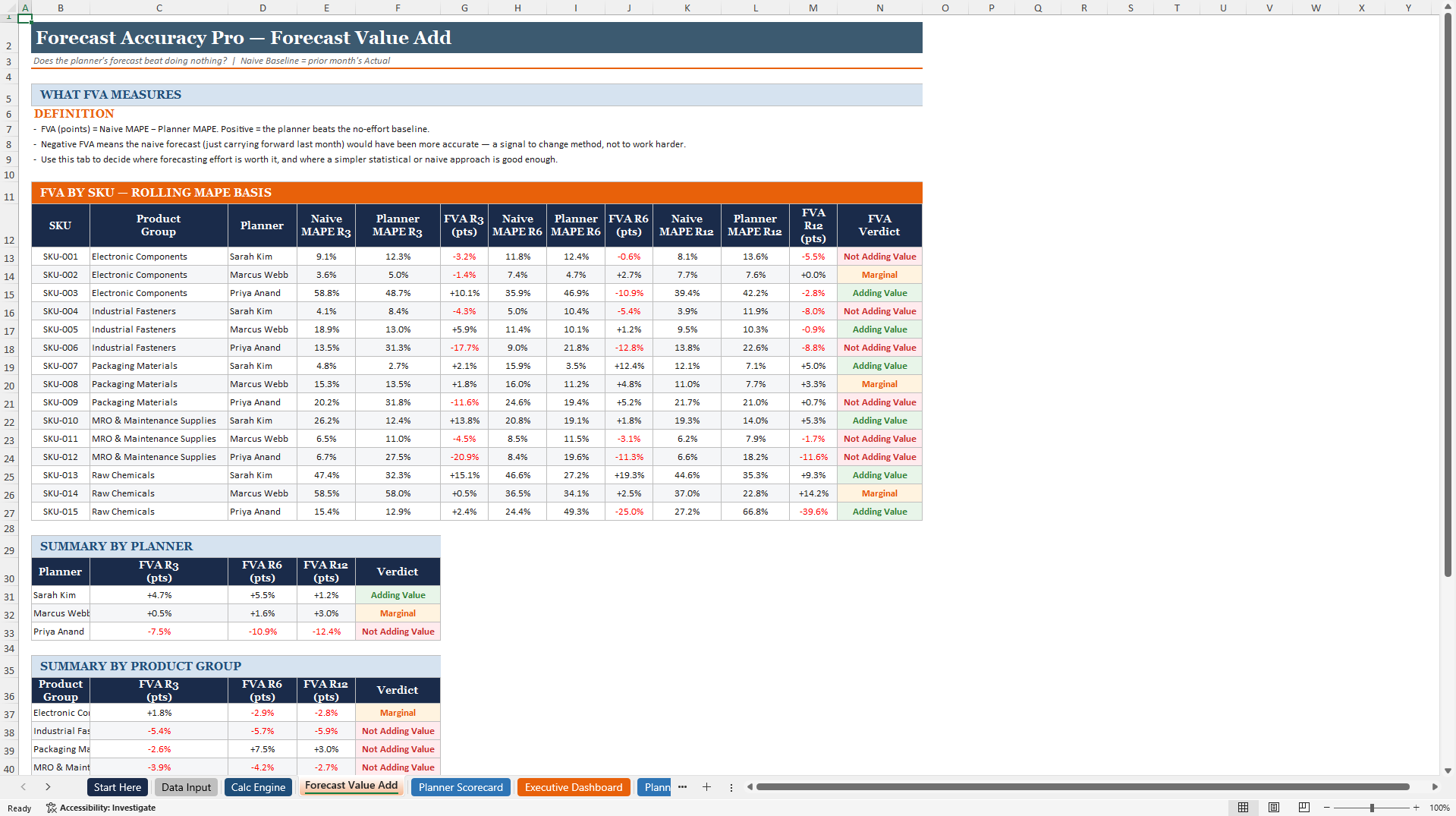Select Packaging Materials summary FVA R6 +7.5%
This screenshot has height=816, width=1456.
click(262, 749)
